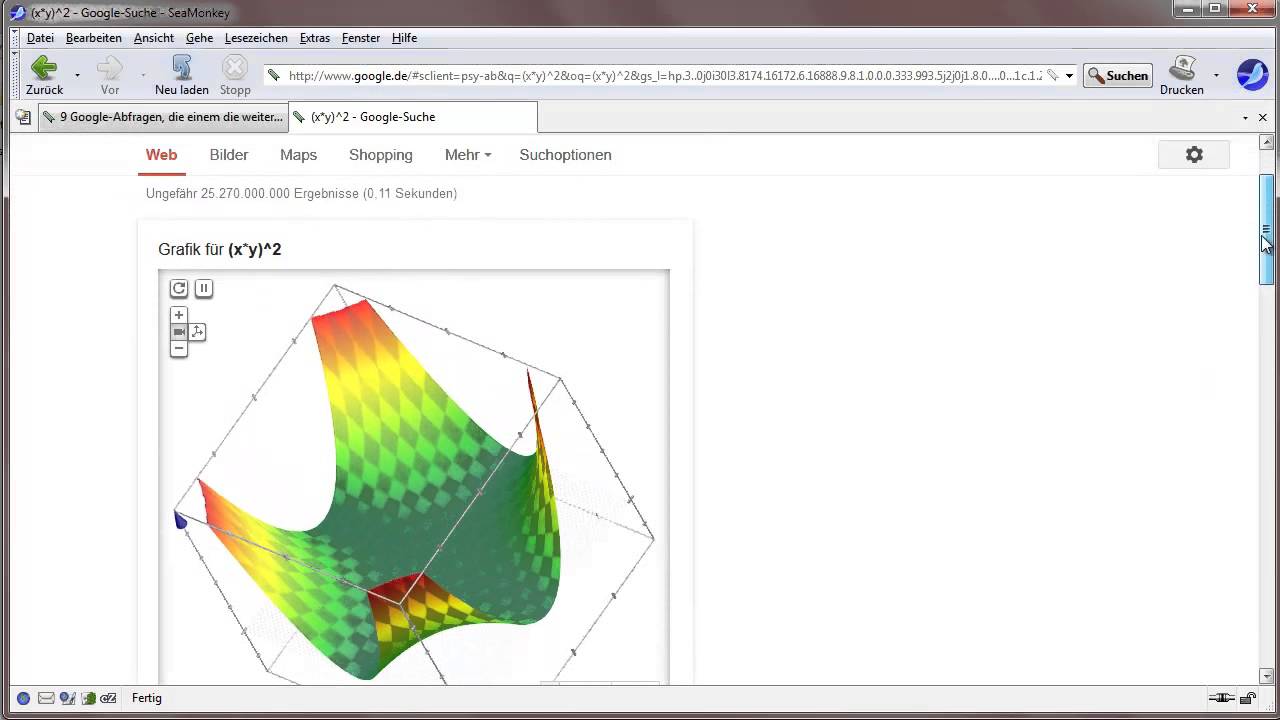Open the Datei menu

pyautogui.click(x=40, y=38)
